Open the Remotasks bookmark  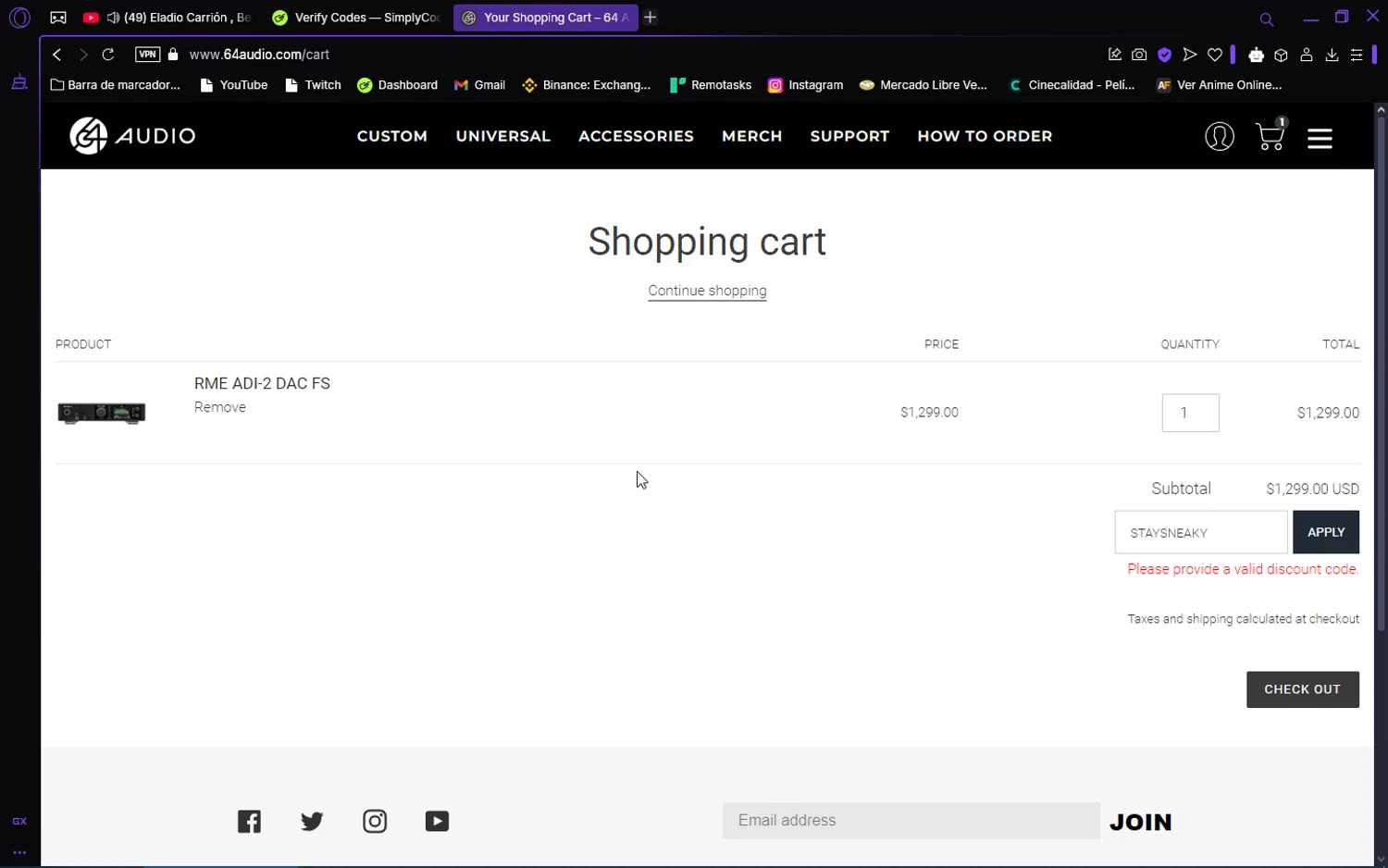(711, 85)
